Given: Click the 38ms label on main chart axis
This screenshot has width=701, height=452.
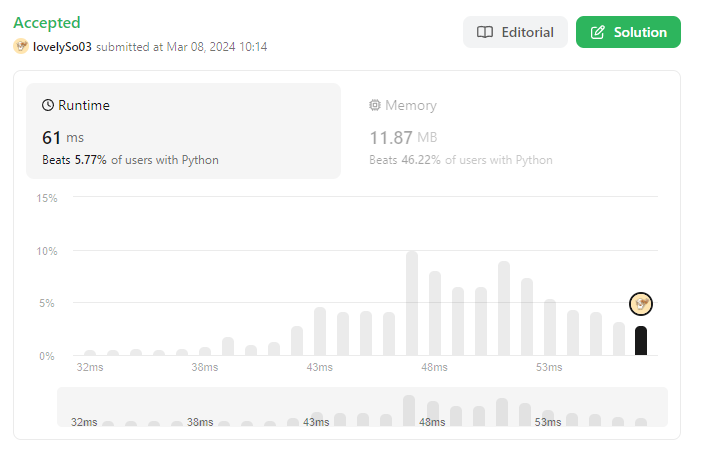Looking at the screenshot, I should click(205, 368).
